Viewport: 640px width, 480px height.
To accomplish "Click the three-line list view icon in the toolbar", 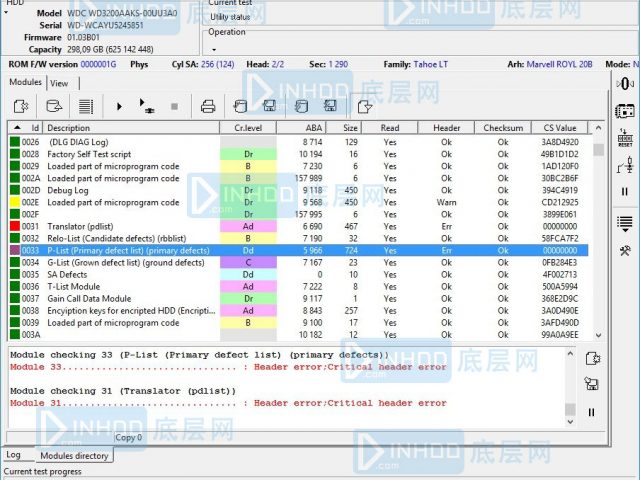I will click(86, 106).
